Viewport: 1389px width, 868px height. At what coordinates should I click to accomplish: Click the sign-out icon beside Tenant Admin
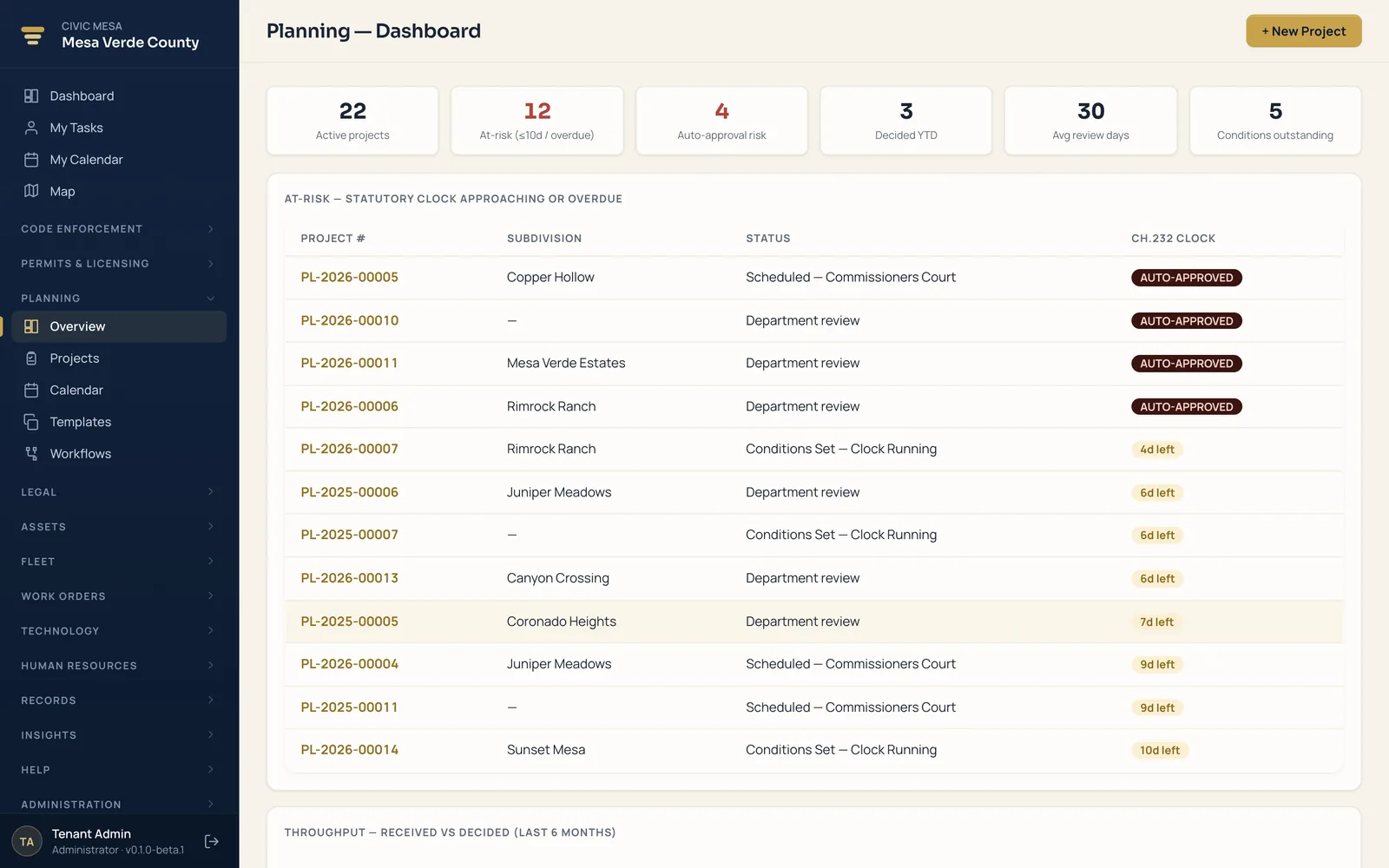coord(212,841)
